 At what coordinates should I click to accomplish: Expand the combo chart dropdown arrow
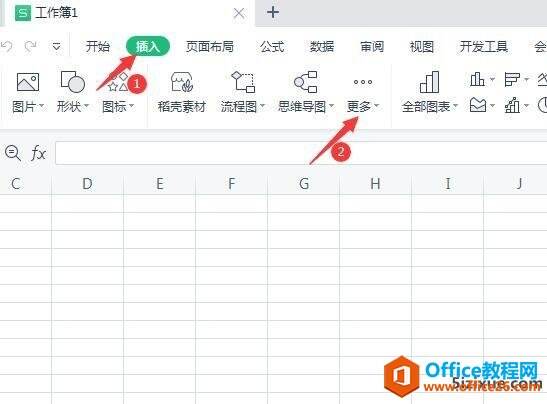pos(526,105)
